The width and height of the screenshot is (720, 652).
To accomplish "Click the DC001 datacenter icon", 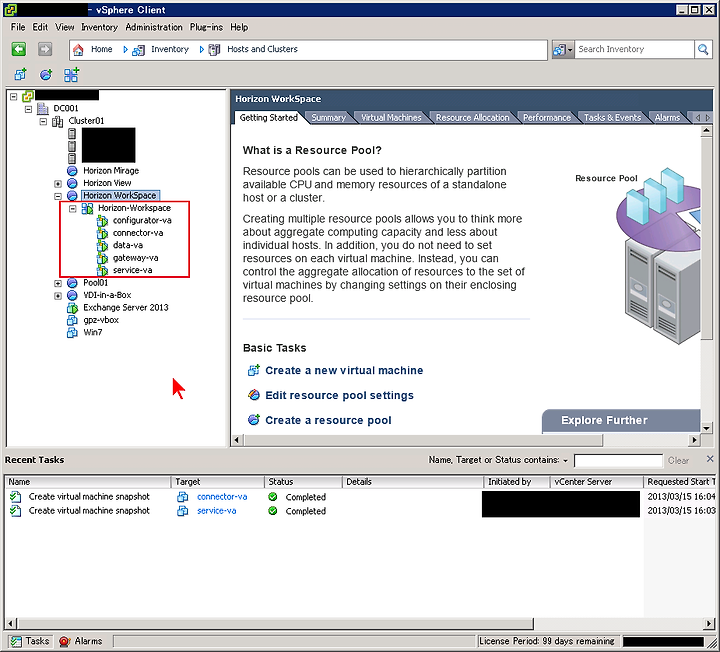I will click(43, 108).
